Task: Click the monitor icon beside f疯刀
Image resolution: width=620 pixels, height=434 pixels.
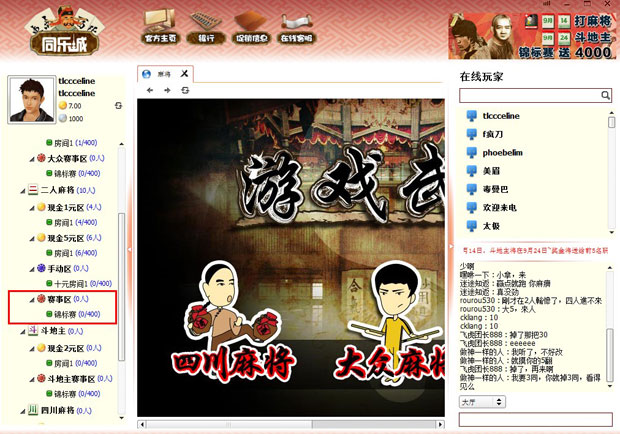Action: click(471, 134)
